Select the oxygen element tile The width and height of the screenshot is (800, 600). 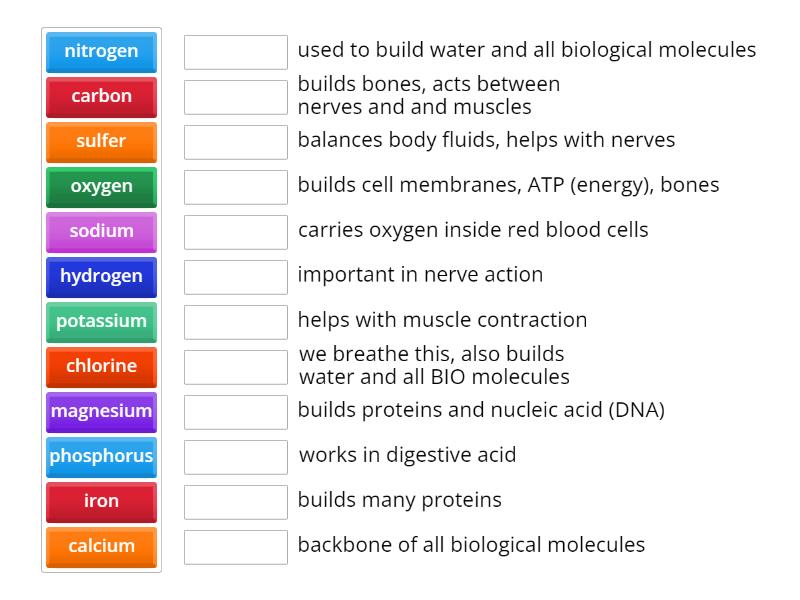(100, 187)
